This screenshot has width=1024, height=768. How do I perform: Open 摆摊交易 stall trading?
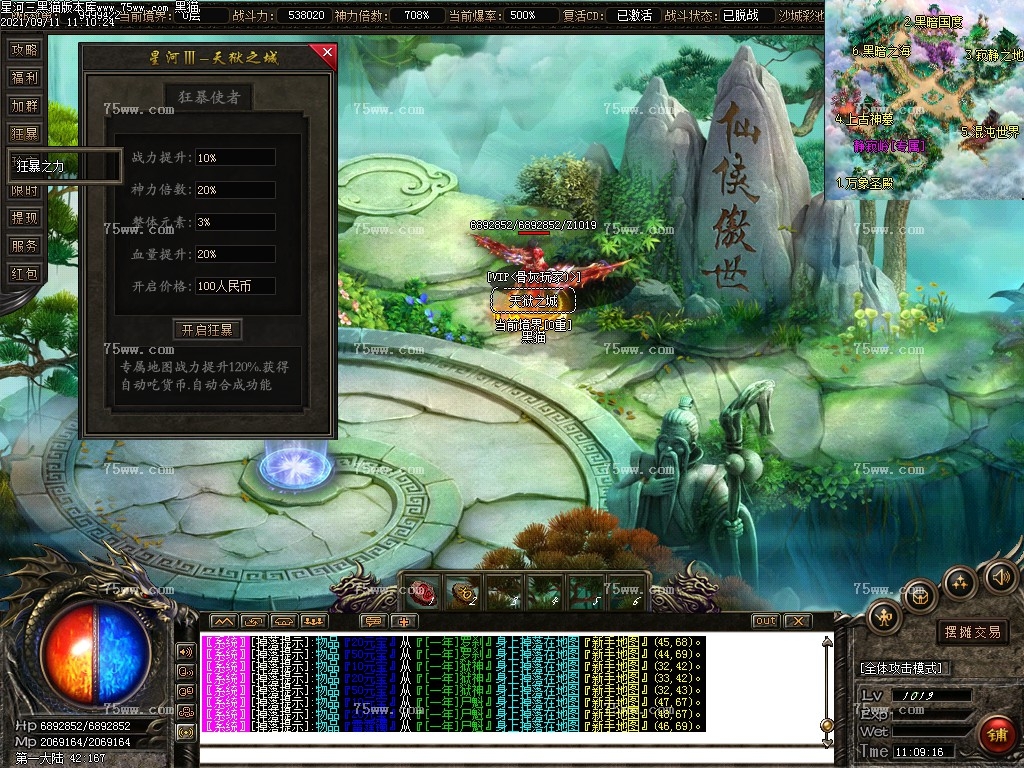pos(972,632)
